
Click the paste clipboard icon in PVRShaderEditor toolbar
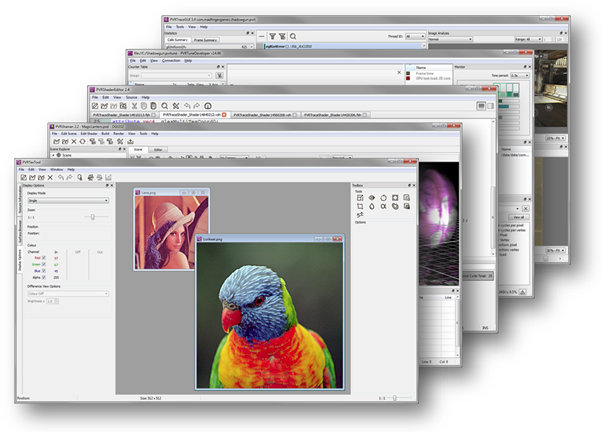[153, 106]
